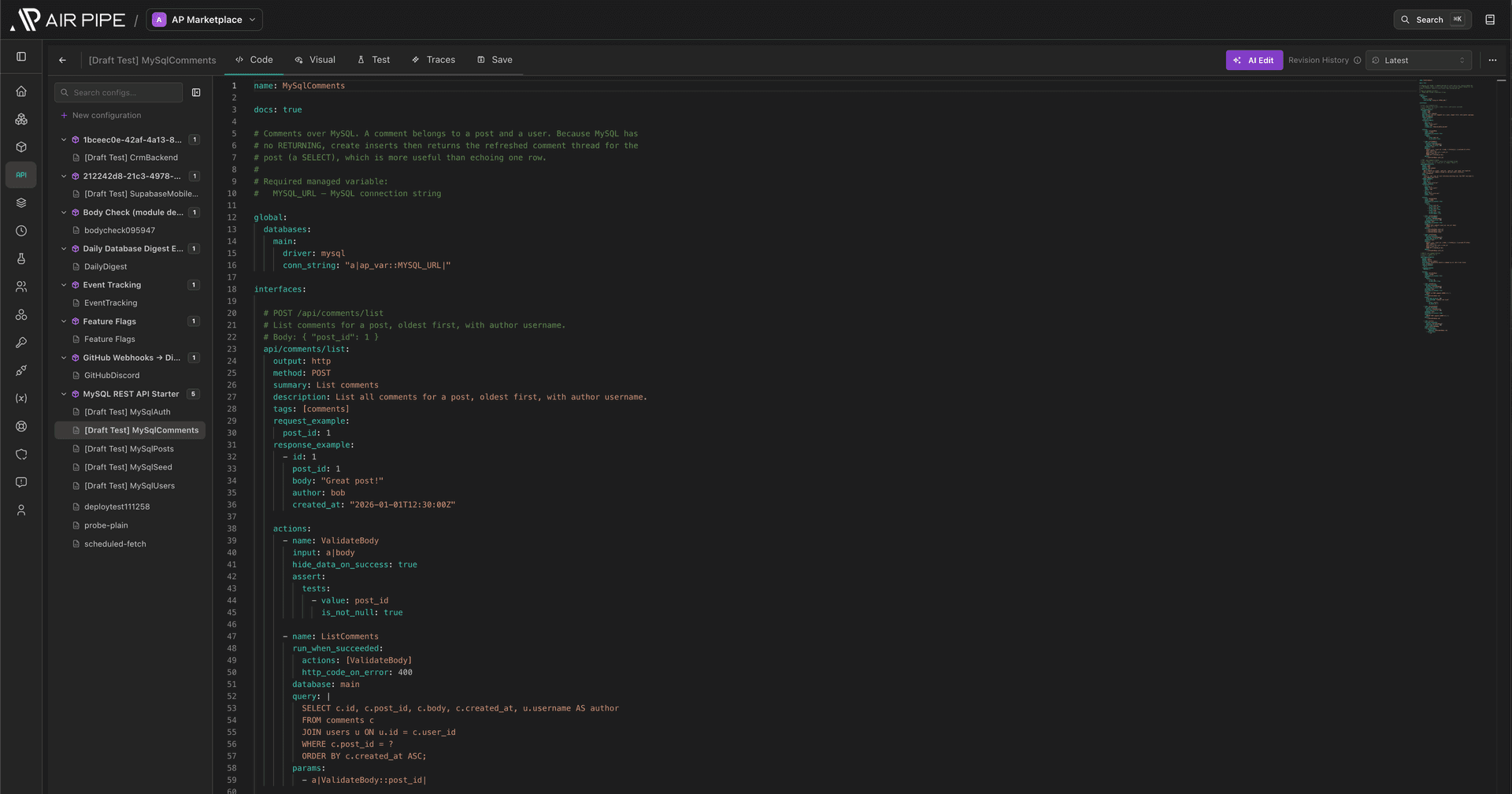Click the Search configs input field
This screenshot has width=1512, height=794.
pos(119,93)
